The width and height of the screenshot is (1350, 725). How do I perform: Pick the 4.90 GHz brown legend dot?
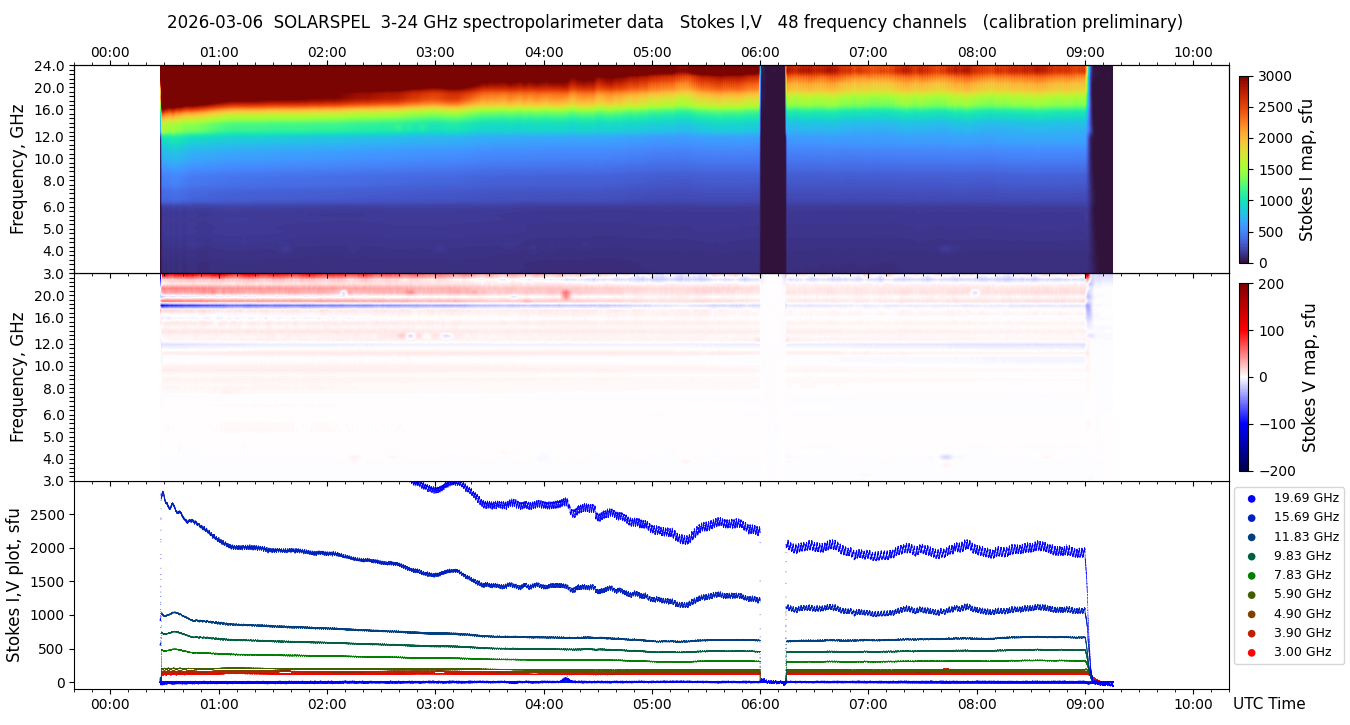[1251, 614]
